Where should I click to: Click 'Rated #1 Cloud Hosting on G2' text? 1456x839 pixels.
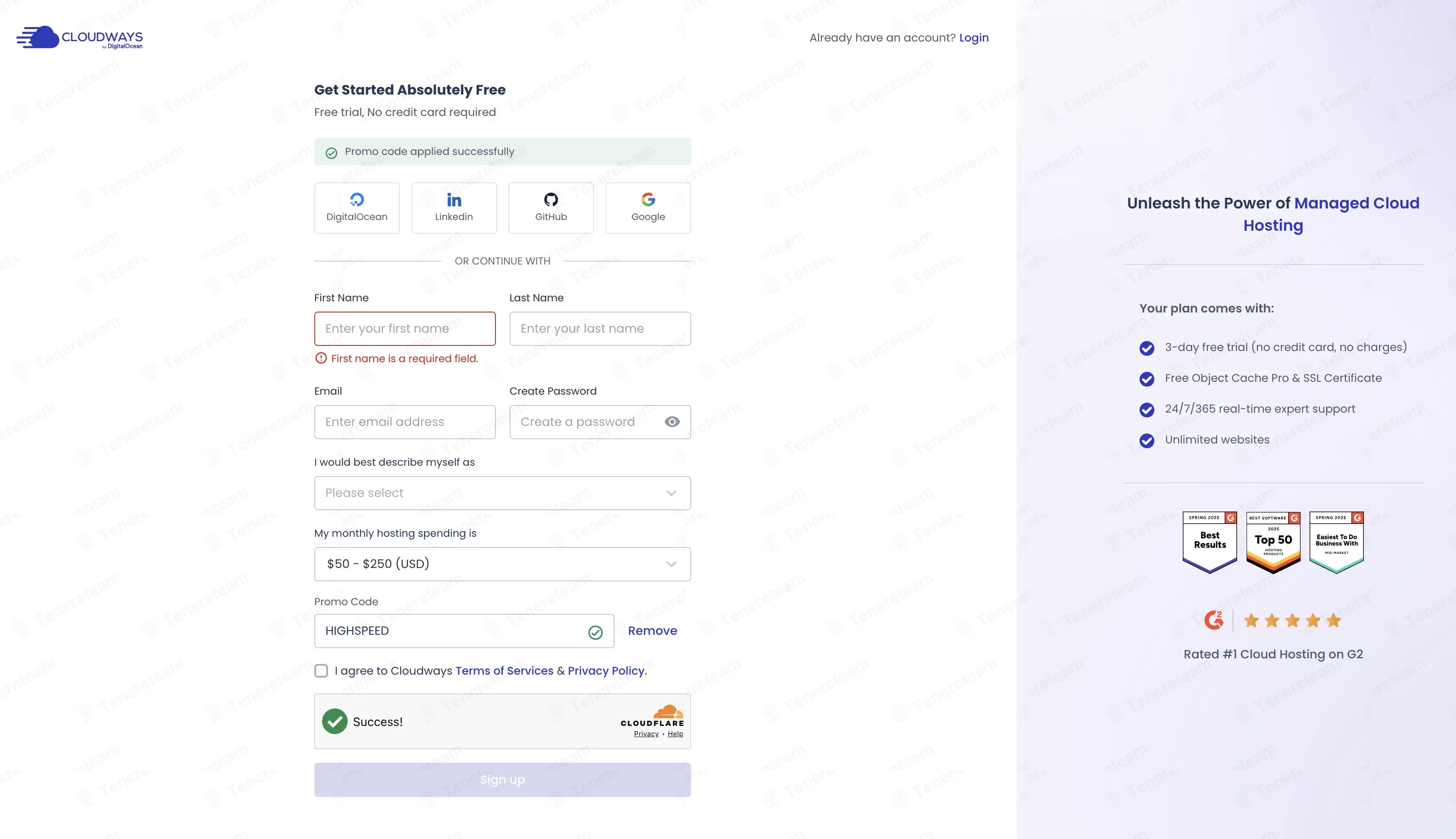pyautogui.click(x=1273, y=654)
